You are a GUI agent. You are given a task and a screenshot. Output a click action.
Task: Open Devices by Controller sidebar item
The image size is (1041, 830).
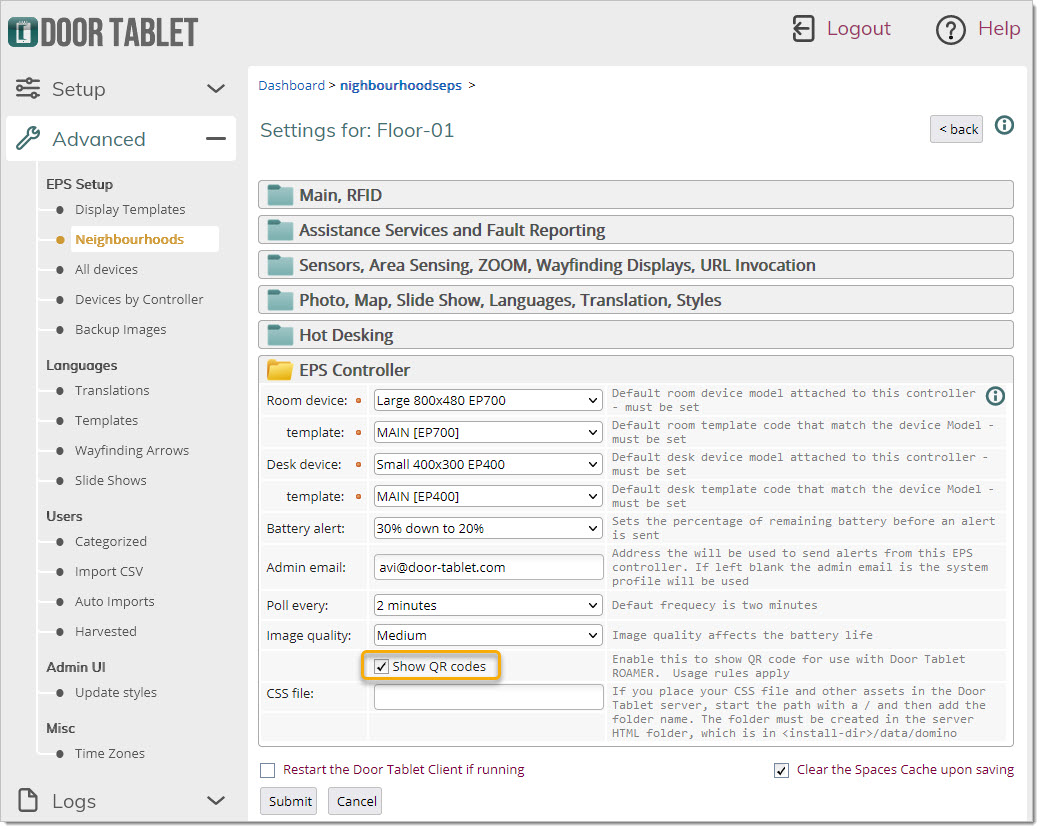[x=139, y=300]
